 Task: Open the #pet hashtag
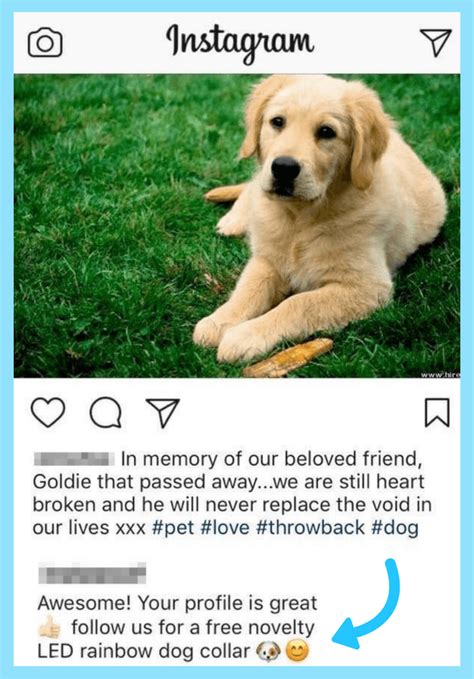tap(173, 528)
